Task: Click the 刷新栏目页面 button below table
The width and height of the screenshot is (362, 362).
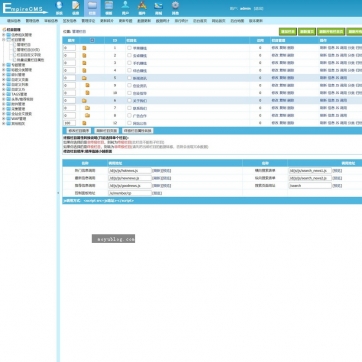Action: [x=106, y=131]
